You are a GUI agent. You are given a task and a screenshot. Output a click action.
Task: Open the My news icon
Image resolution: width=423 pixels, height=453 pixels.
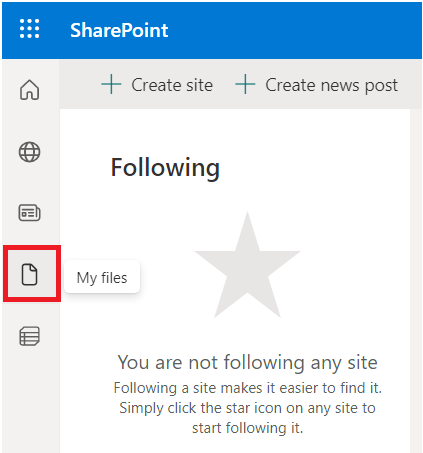(x=30, y=213)
